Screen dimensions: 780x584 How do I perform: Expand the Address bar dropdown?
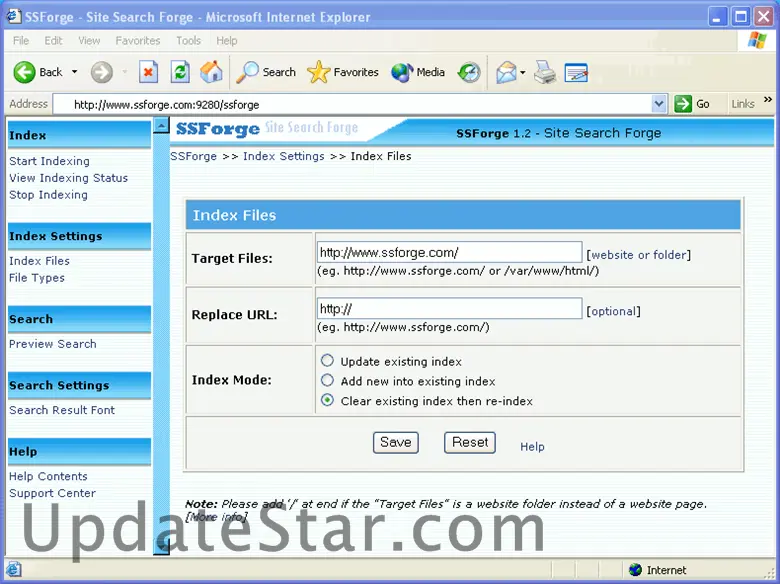pyautogui.click(x=659, y=104)
